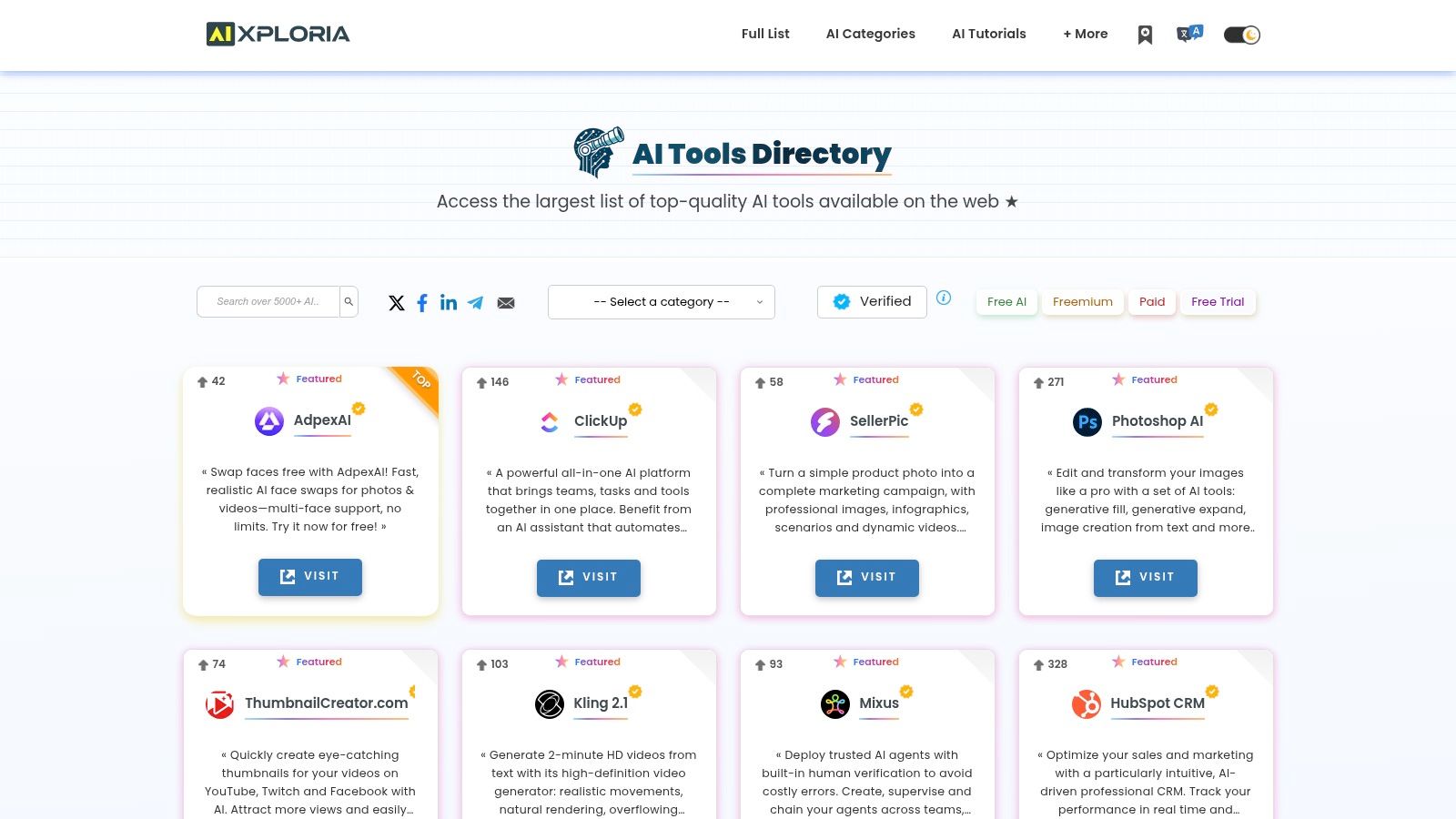Upvote AdpexAI with the 42 arrow
This screenshot has height=819, width=1456.
pyautogui.click(x=203, y=382)
